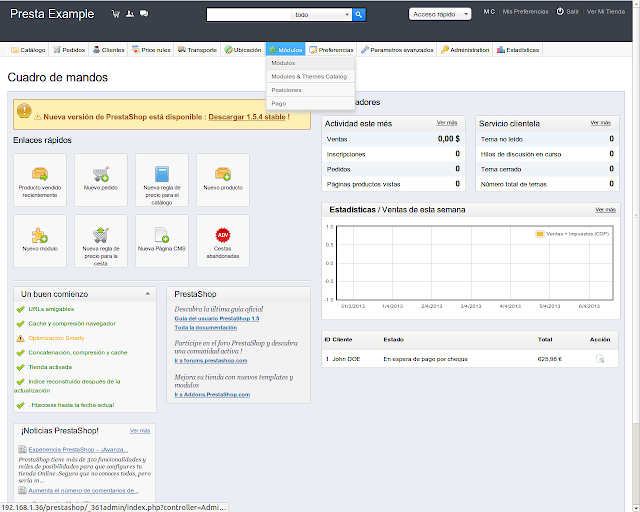Select Módulos in the dropdown submenu
Image resolution: width=640 pixels, height=512 pixels.
pos(310,63)
